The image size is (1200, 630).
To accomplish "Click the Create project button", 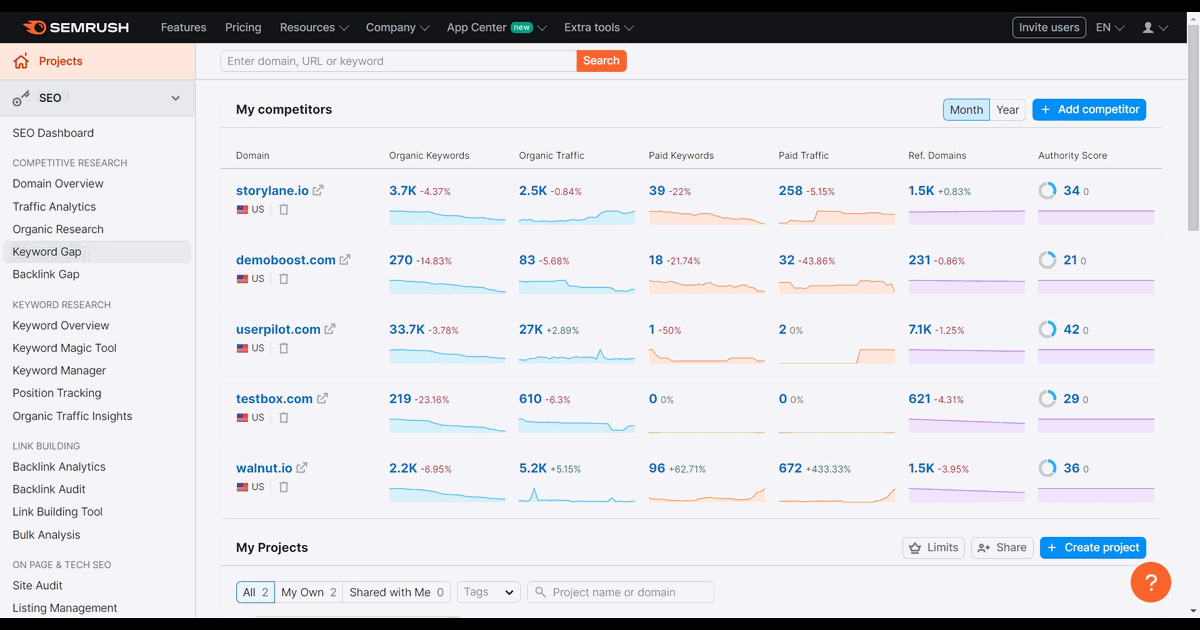I will 1093,547.
